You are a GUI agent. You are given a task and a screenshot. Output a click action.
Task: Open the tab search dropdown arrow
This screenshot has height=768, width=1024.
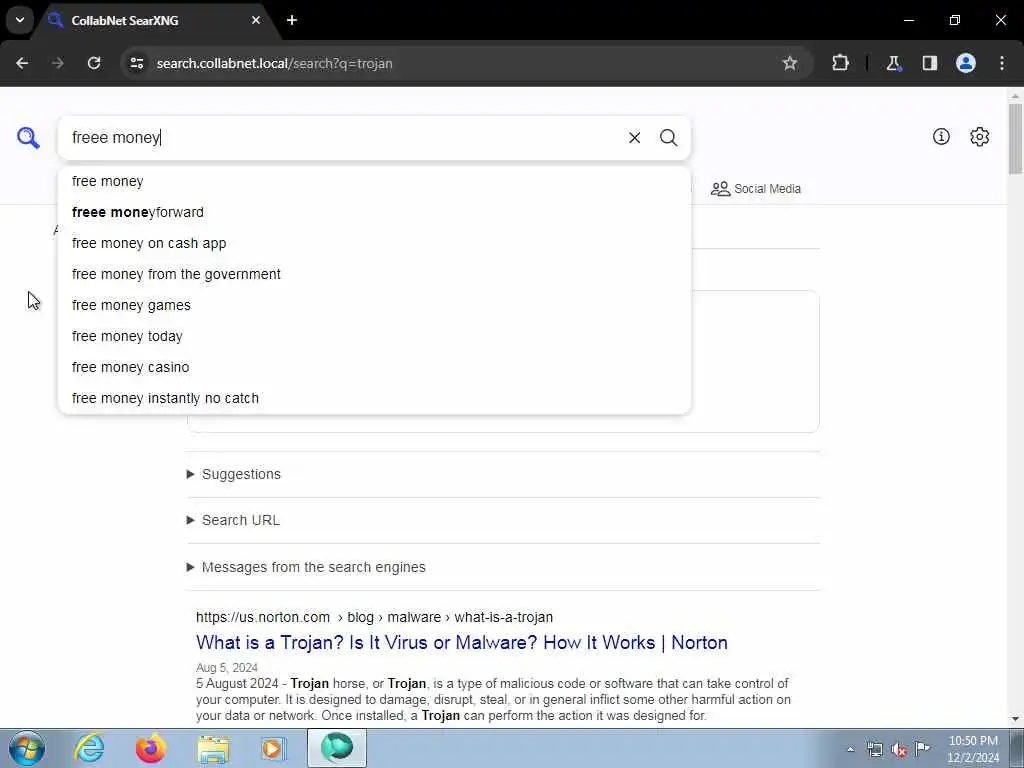pos(20,20)
